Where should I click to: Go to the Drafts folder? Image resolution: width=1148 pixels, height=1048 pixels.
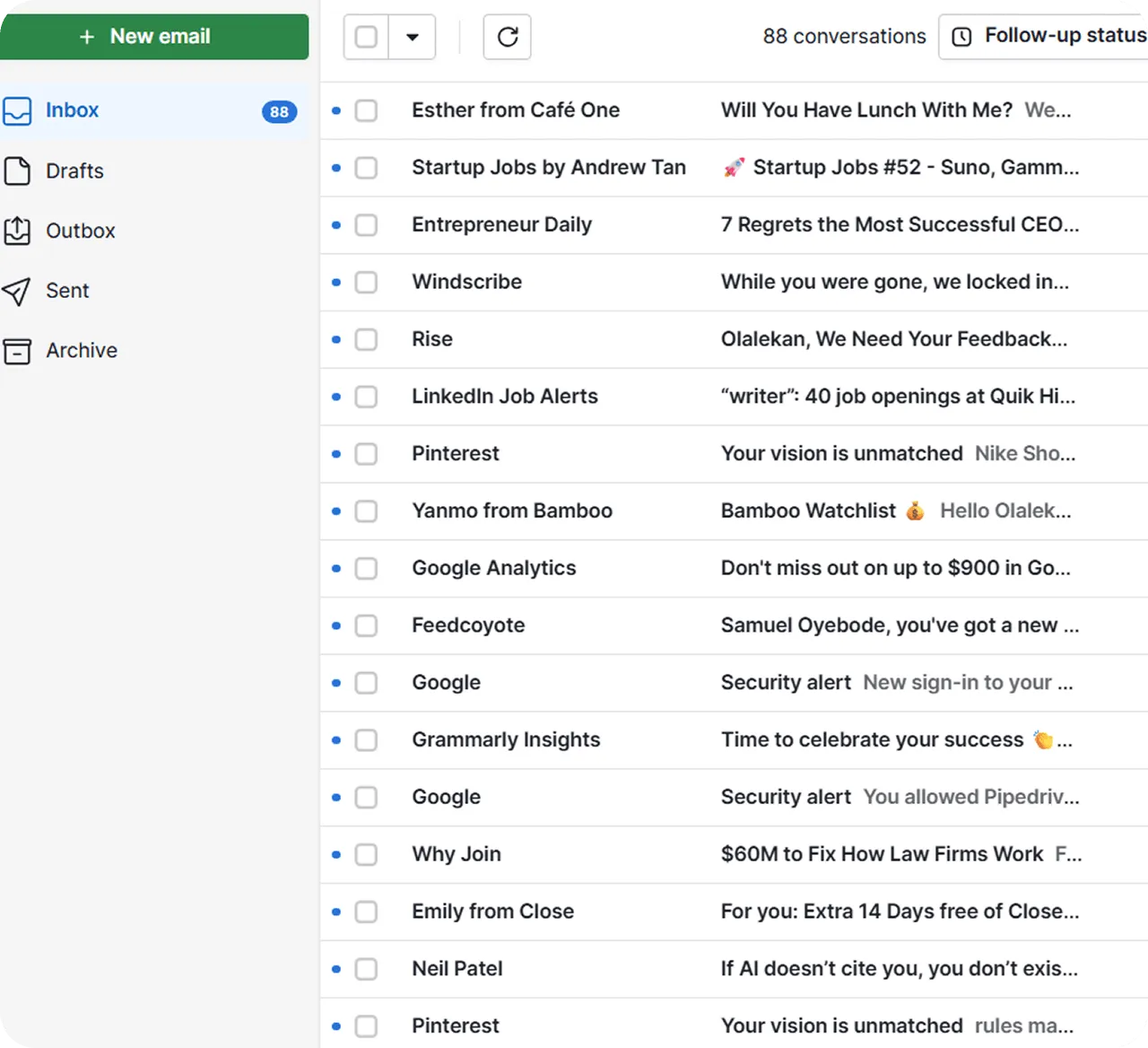154,170
